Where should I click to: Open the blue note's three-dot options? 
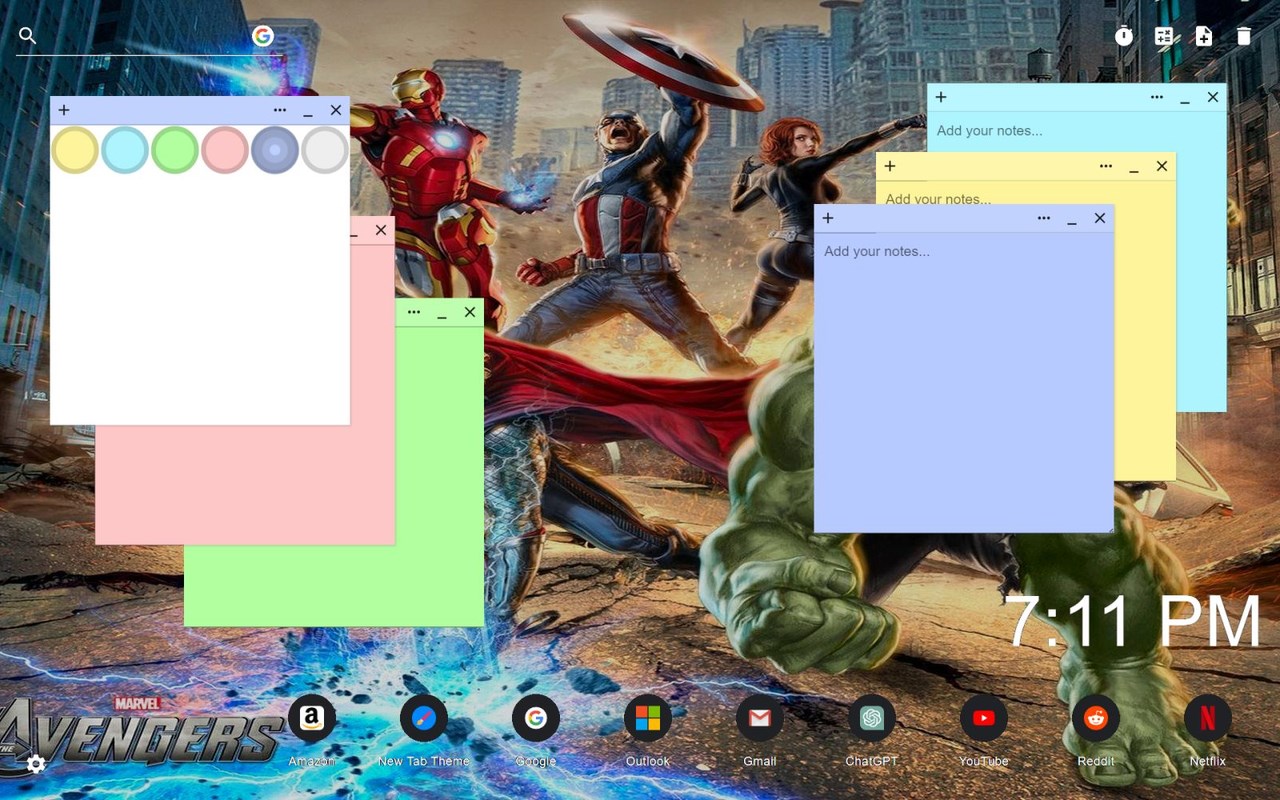[1044, 218]
